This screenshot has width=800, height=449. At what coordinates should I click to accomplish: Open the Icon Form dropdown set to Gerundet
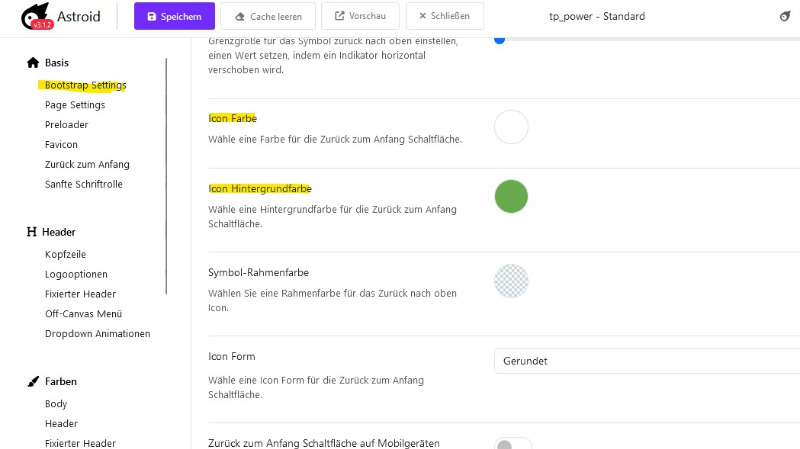tap(647, 361)
